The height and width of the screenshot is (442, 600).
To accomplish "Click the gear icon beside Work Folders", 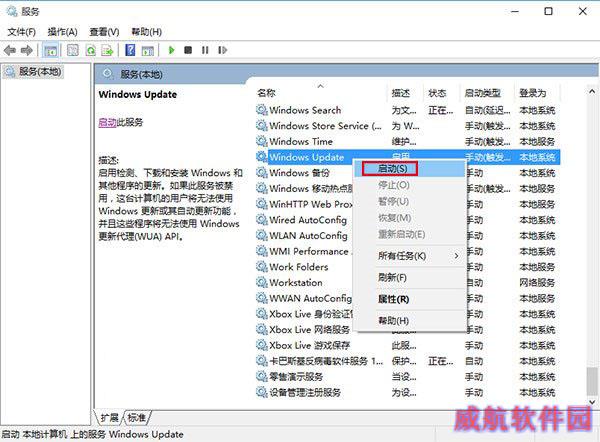I will (x=262, y=267).
